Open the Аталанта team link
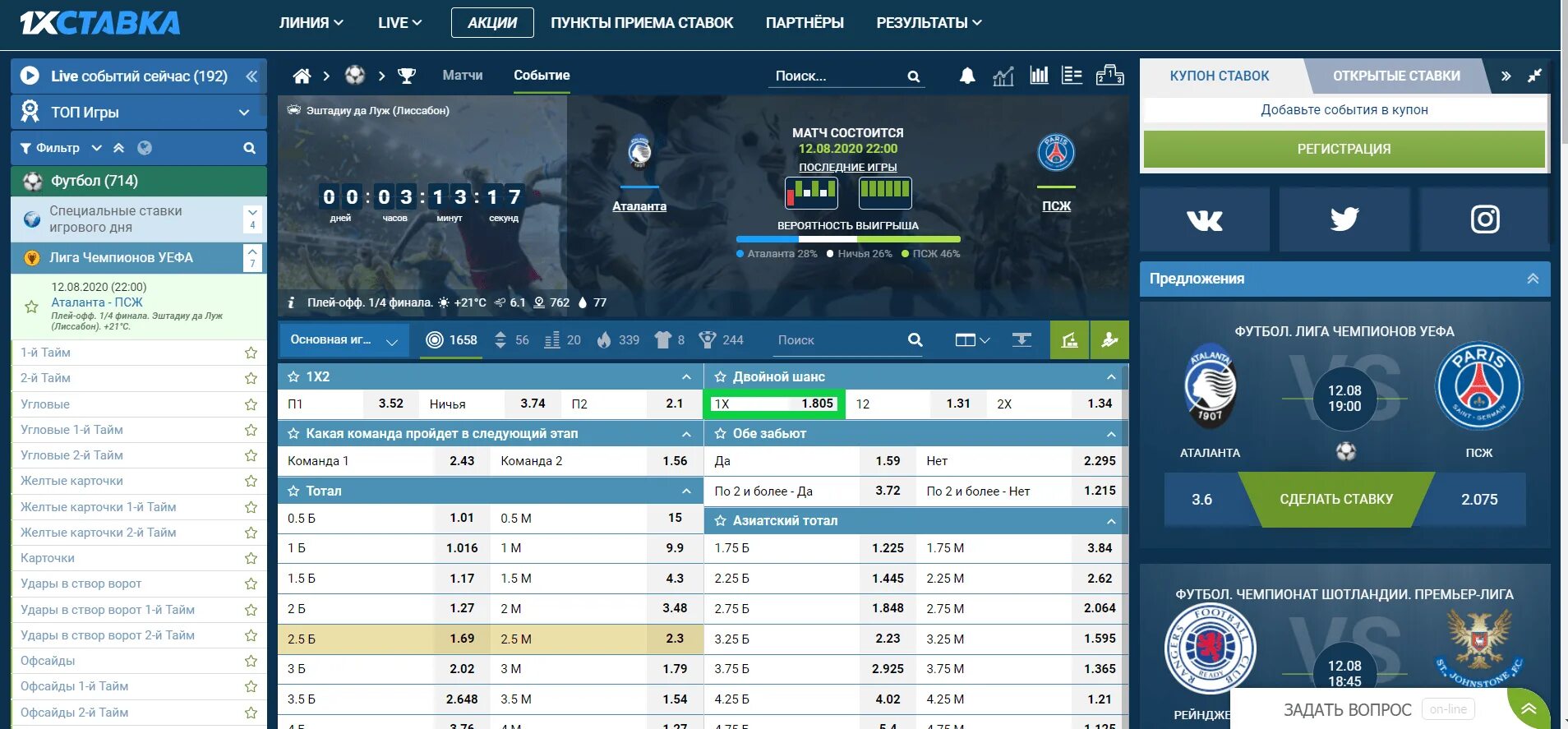Screen dimensions: 1568x729 tap(639, 206)
